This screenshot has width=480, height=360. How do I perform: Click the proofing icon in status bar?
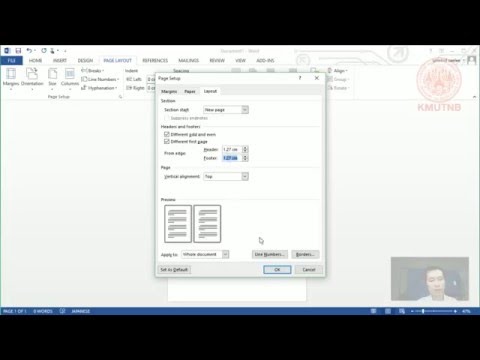point(62,311)
